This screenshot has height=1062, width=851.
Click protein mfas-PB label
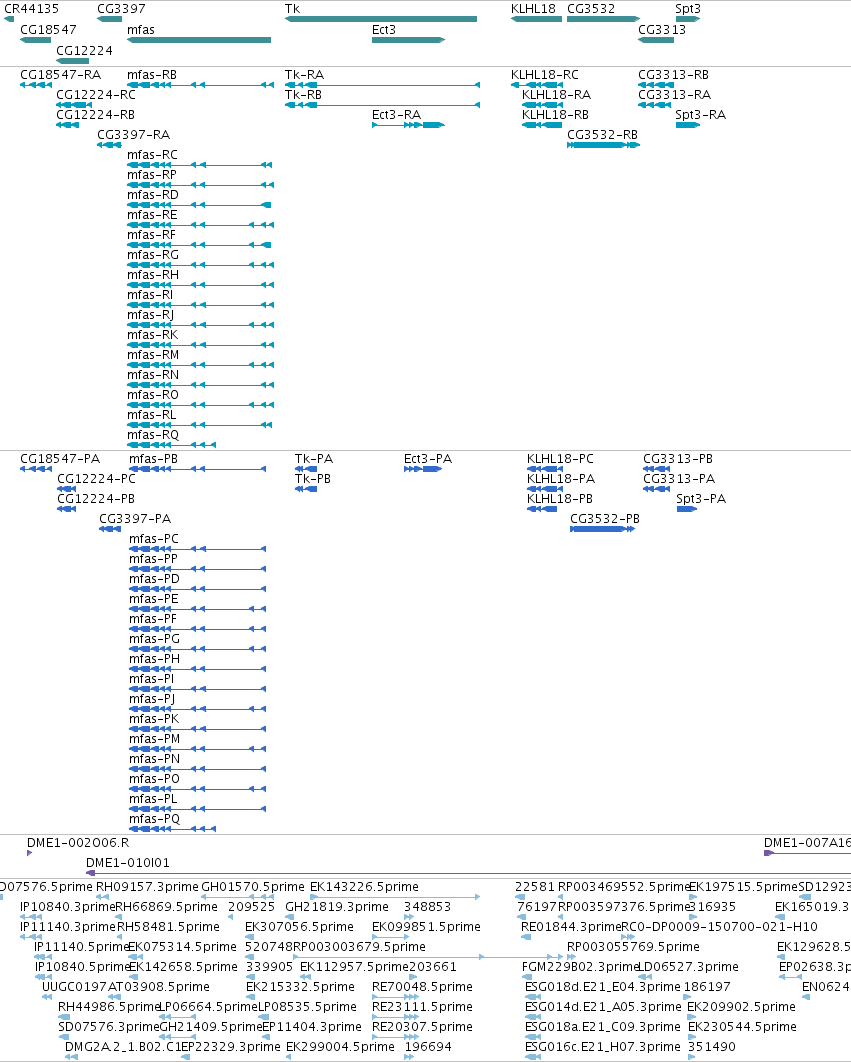[x=154, y=459]
